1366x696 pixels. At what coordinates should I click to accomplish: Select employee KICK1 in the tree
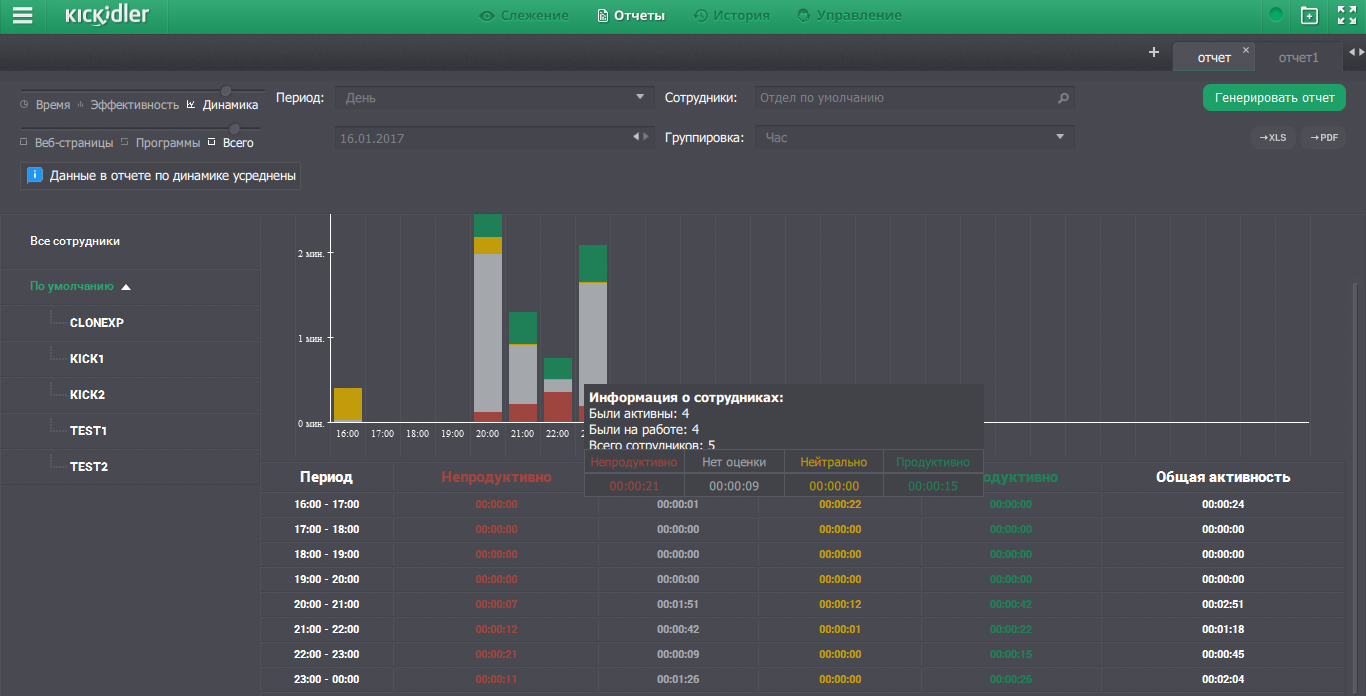(x=87, y=359)
